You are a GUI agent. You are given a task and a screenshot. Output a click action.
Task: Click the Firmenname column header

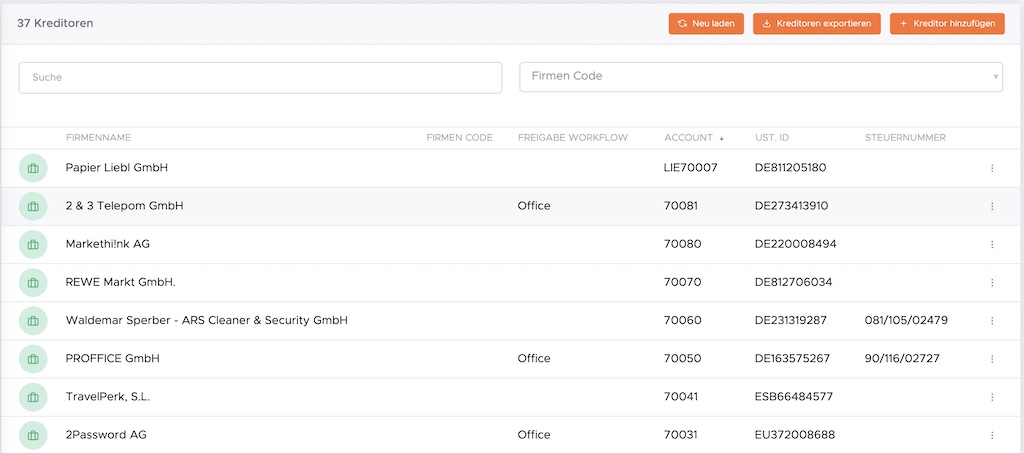click(x=98, y=138)
